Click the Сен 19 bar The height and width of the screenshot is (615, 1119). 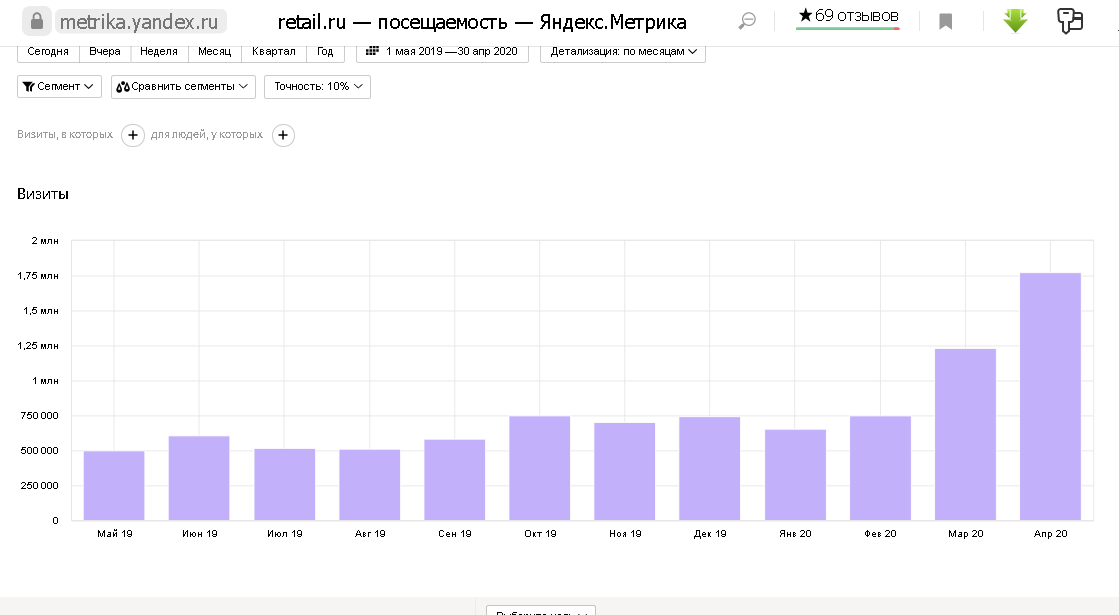pyautogui.click(x=455, y=479)
